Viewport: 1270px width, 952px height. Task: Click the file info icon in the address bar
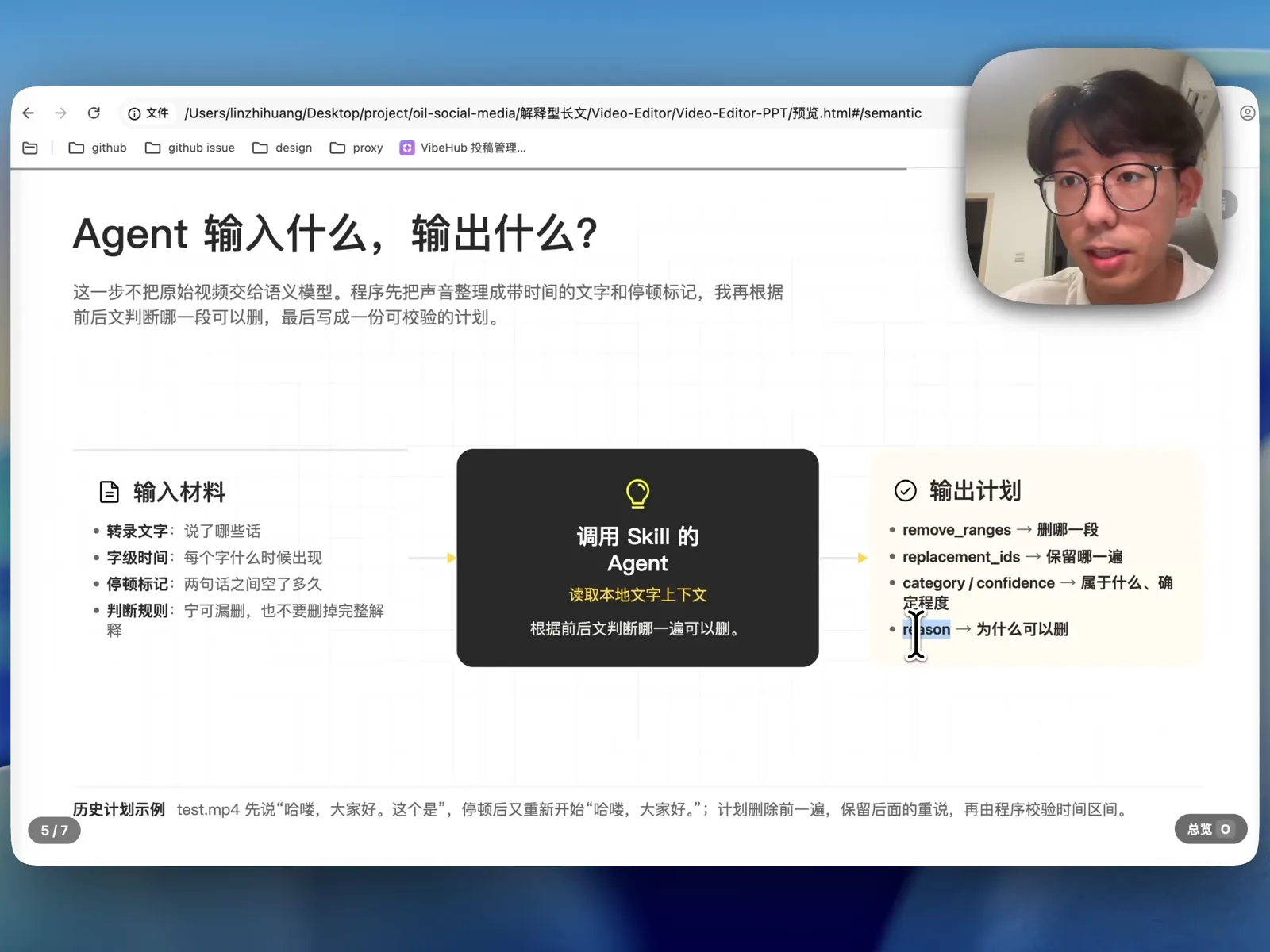(134, 113)
